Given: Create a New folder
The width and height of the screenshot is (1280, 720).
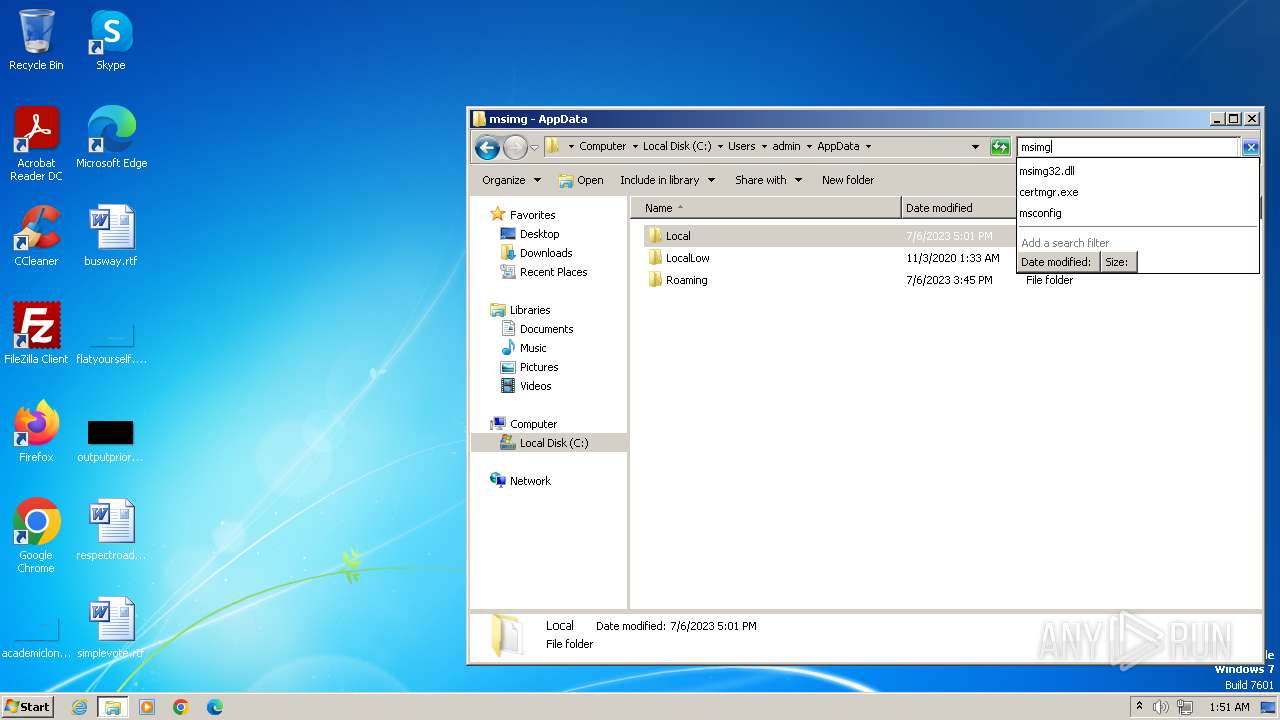Looking at the screenshot, I should click(848, 180).
